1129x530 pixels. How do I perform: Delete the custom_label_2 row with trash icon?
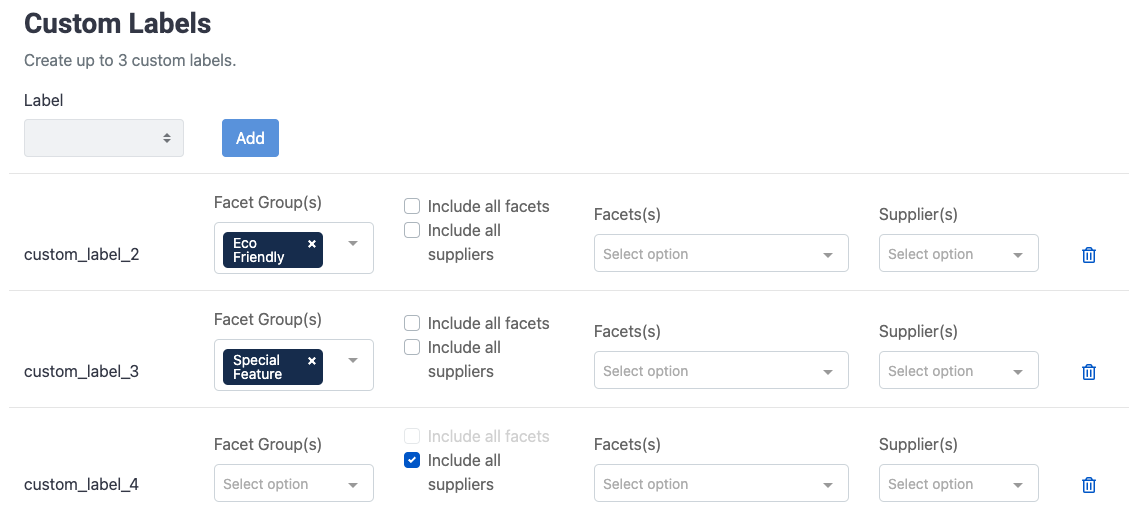click(1089, 254)
